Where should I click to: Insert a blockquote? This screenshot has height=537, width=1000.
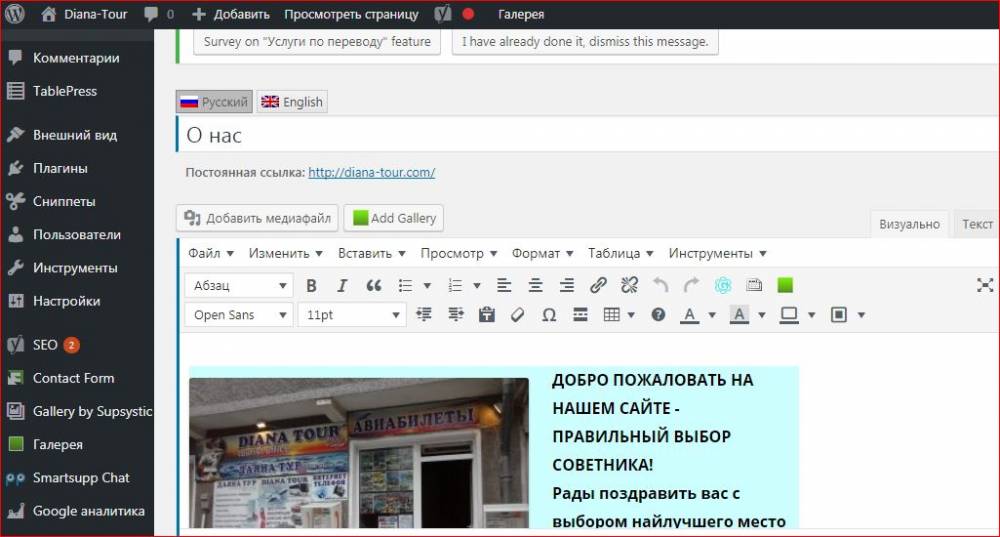tap(374, 285)
